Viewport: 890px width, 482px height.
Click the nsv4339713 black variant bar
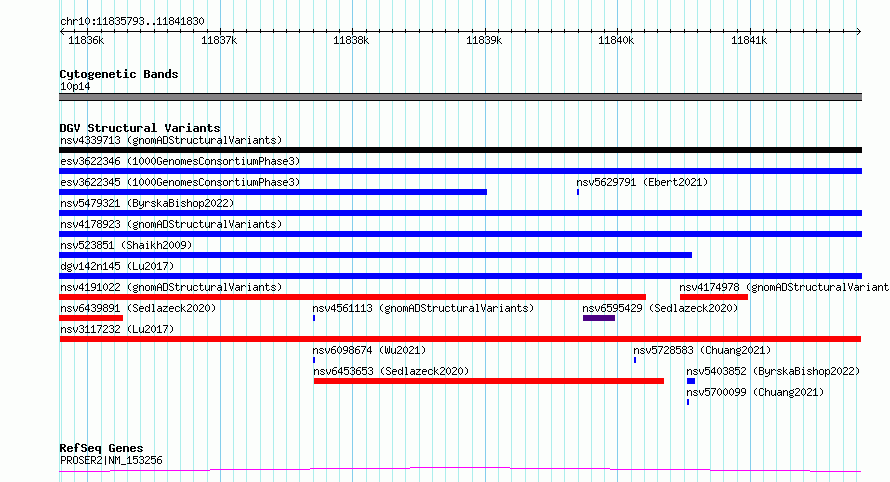coord(460,150)
